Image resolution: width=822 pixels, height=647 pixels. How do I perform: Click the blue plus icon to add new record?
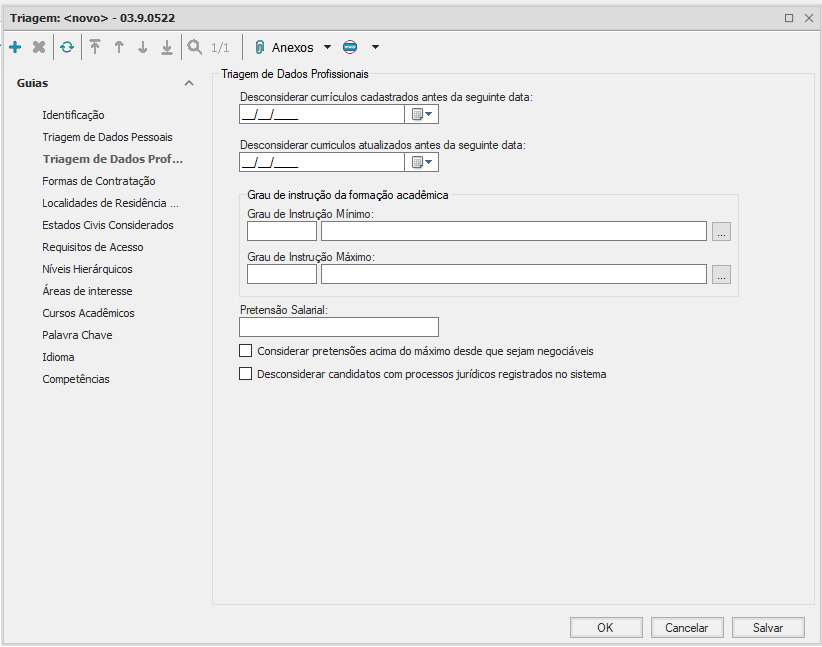pyautogui.click(x=15, y=47)
